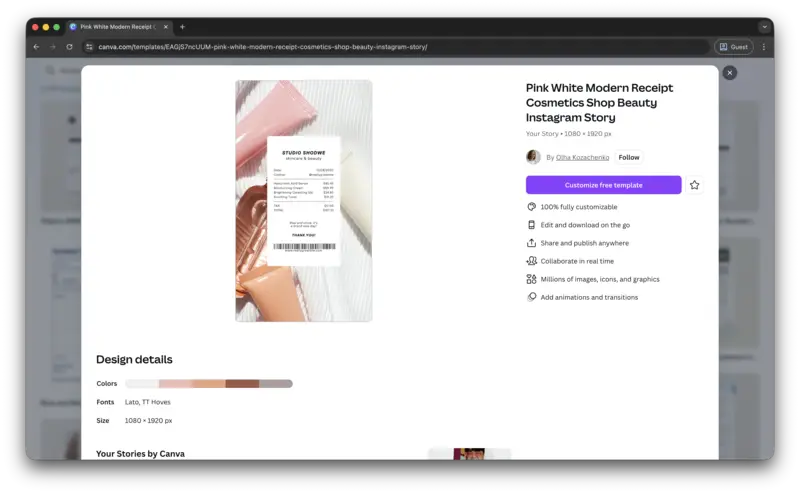The width and height of the screenshot is (800, 494).
Task: Click 100% fully customizable text
Action: tap(579, 207)
